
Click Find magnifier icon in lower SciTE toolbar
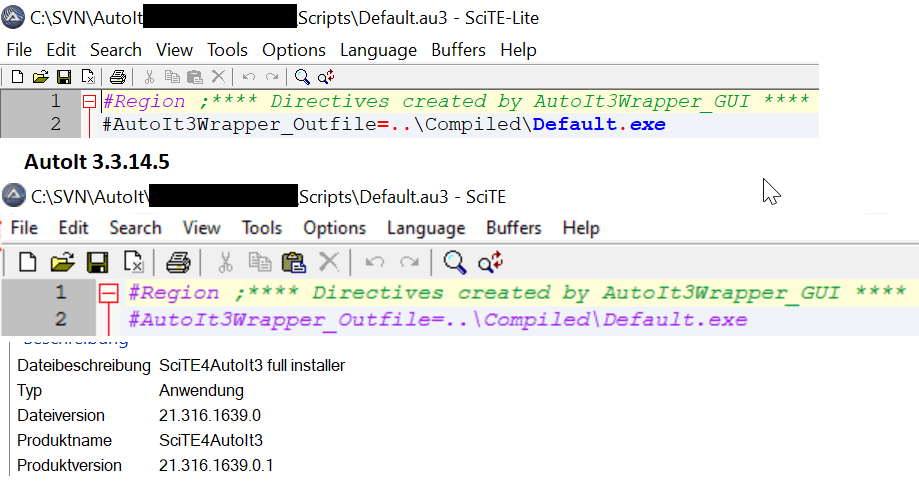455,263
